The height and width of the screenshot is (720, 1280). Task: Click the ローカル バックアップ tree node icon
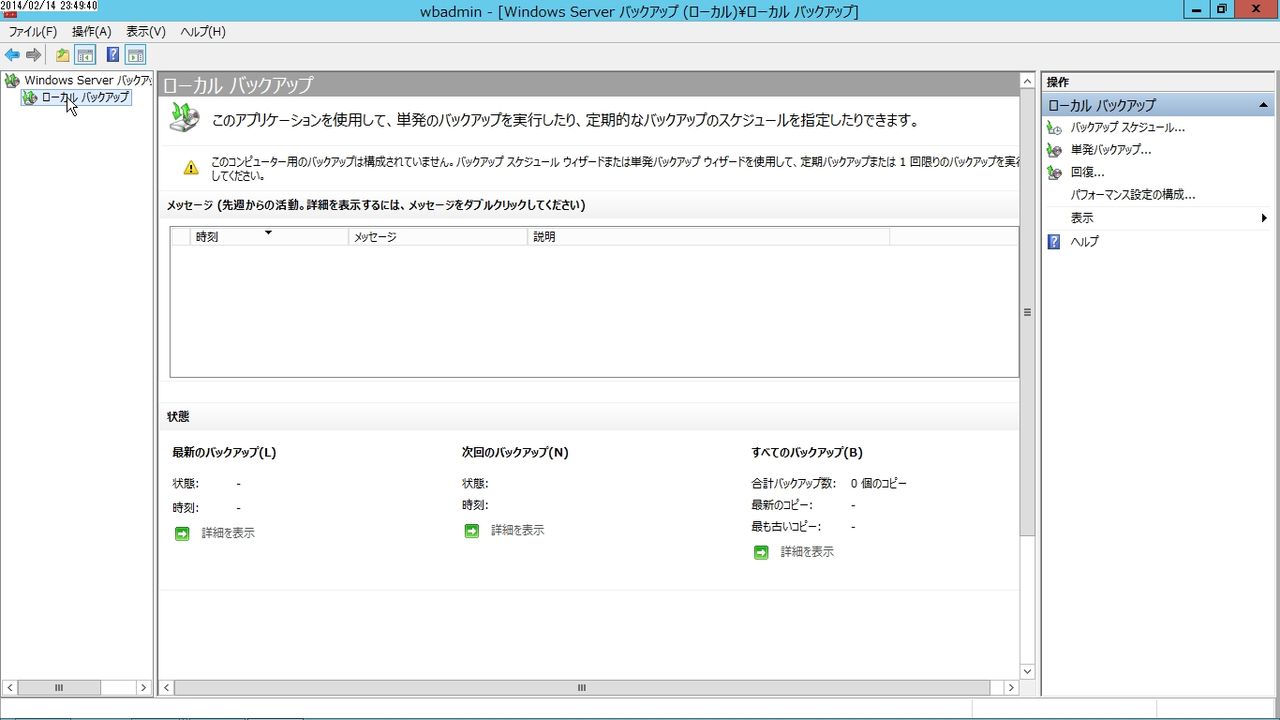point(30,98)
